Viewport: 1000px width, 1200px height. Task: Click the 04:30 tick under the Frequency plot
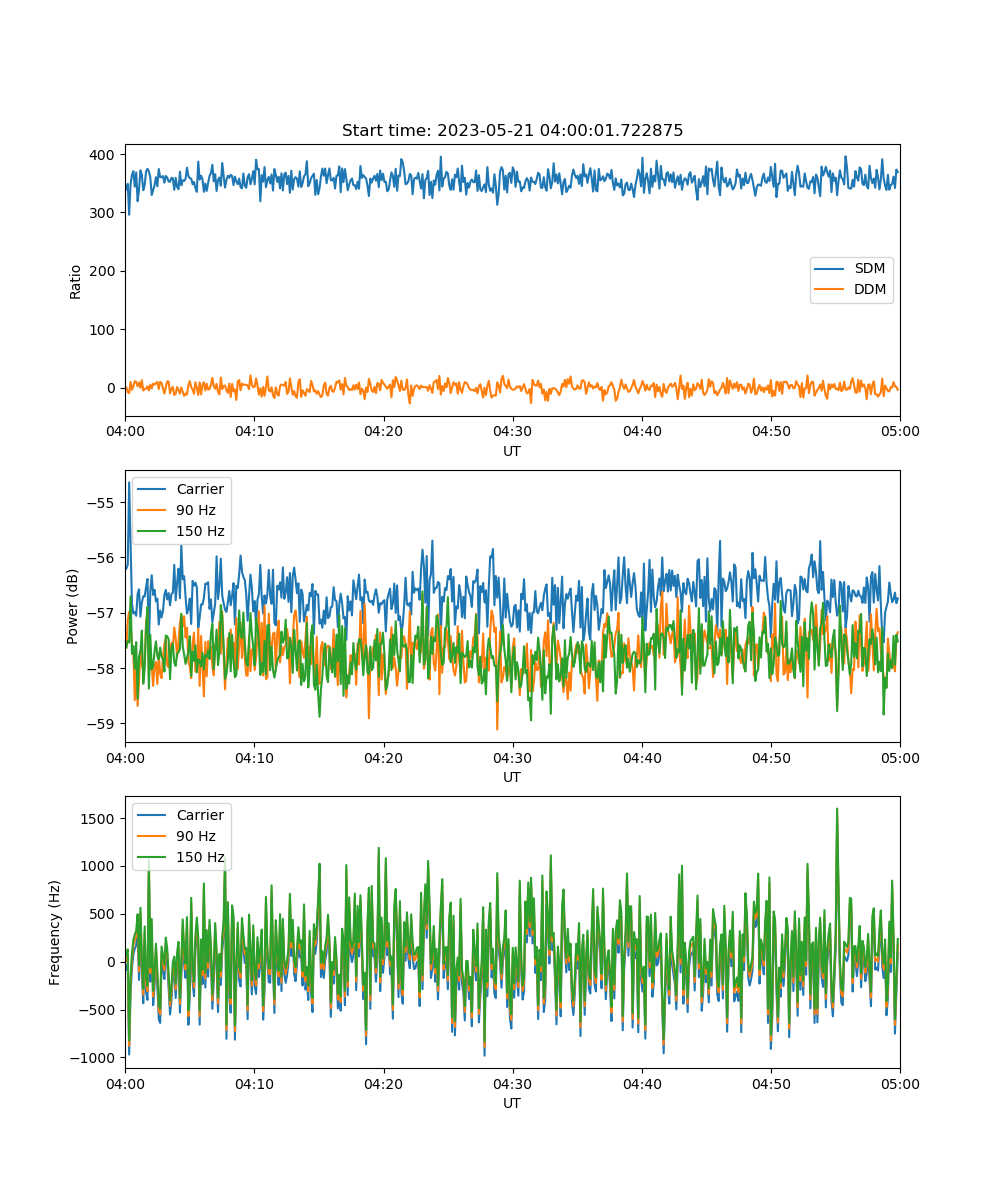coord(513,1083)
